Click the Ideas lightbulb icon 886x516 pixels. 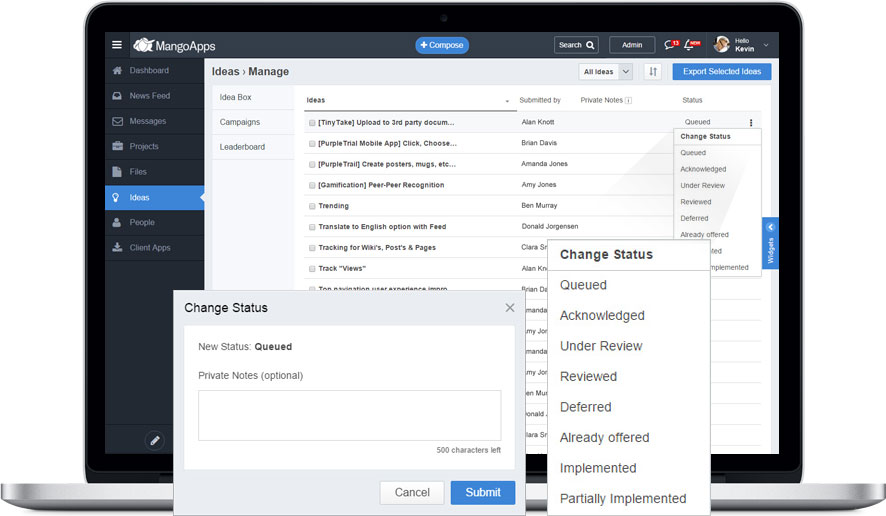pos(116,198)
